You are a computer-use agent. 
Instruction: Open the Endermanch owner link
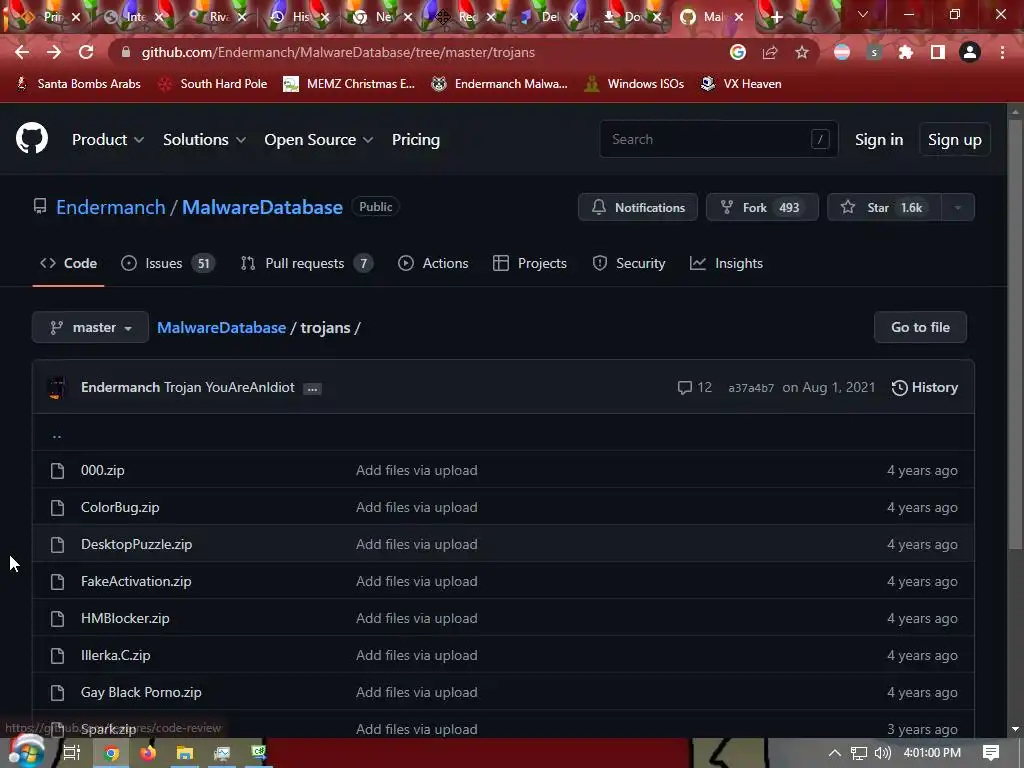(x=110, y=207)
